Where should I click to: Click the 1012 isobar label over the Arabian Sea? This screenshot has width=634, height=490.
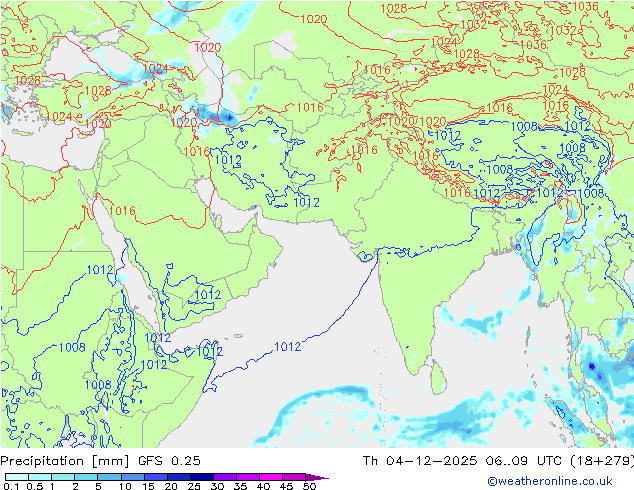(x=287, y=346)
